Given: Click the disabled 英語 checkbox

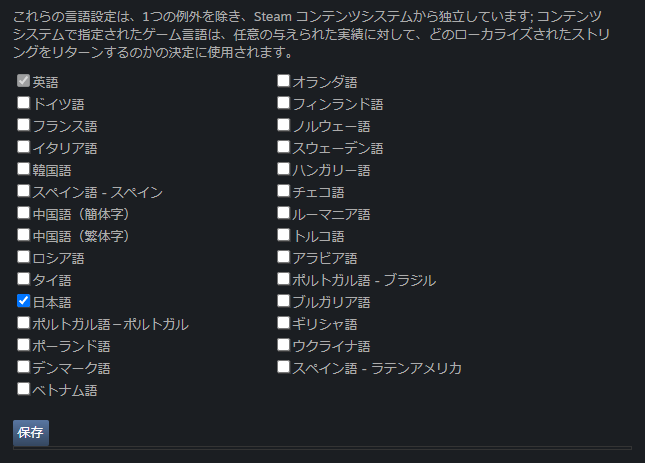Looking at the screenshot, I should click(x=23, y=80).
